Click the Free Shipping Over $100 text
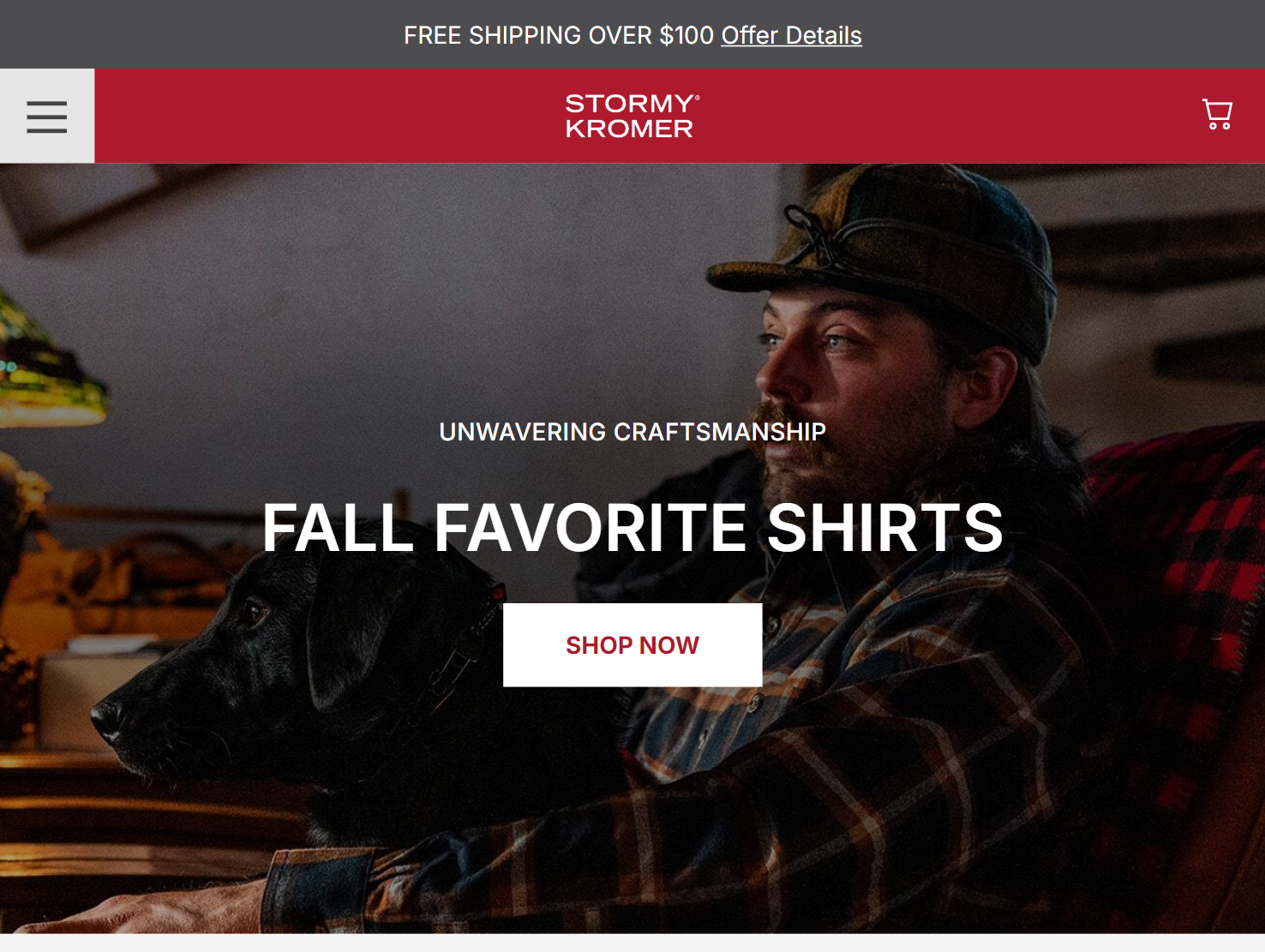This screenshot has width=1265, height=952. [x=559, y=35]
